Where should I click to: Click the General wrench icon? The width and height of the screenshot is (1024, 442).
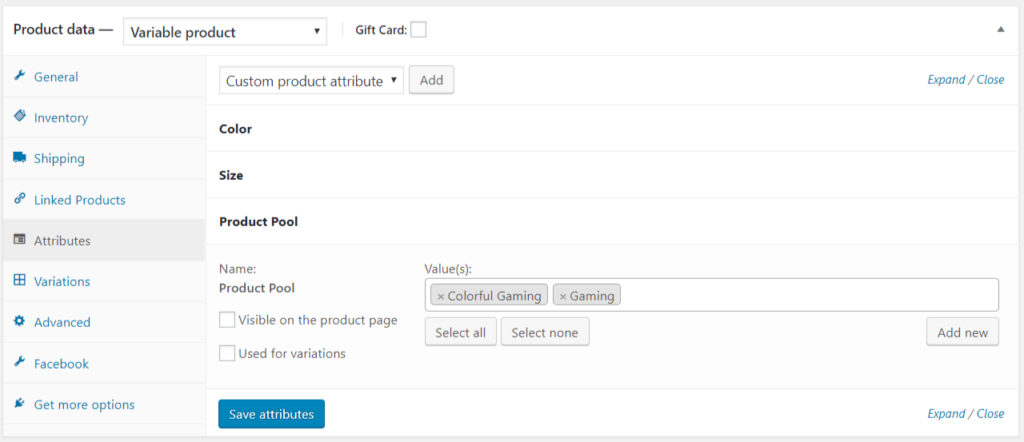tap(20, 76)
